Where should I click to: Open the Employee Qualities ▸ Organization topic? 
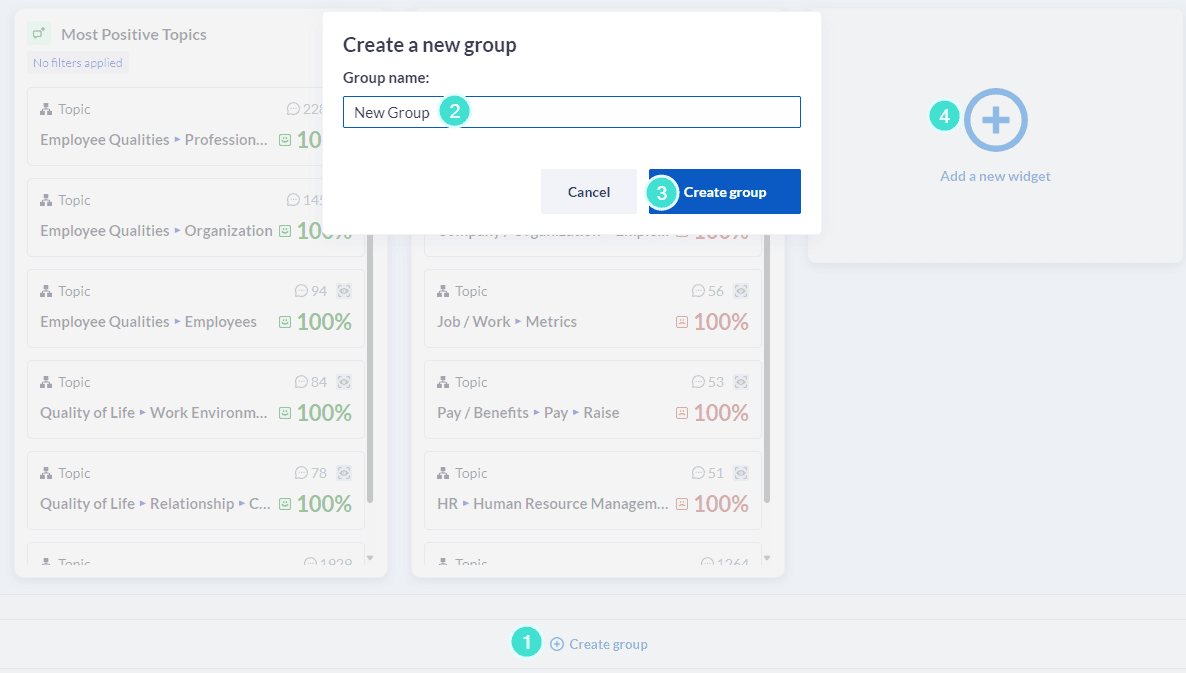point(156,231)
